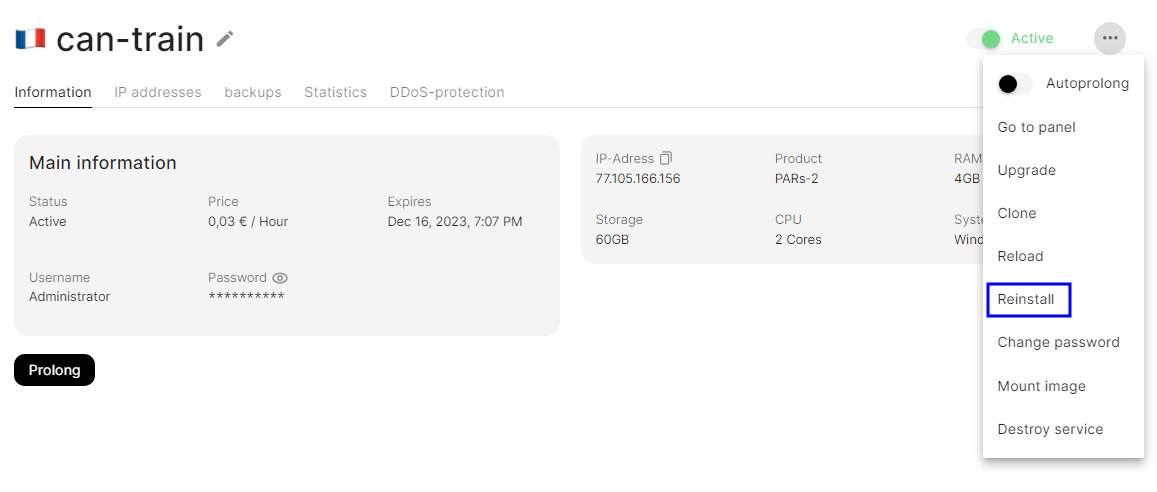This screenshot has height=492, width=1157.
Task: Open the backups tab
Action: tap(253, 92)
